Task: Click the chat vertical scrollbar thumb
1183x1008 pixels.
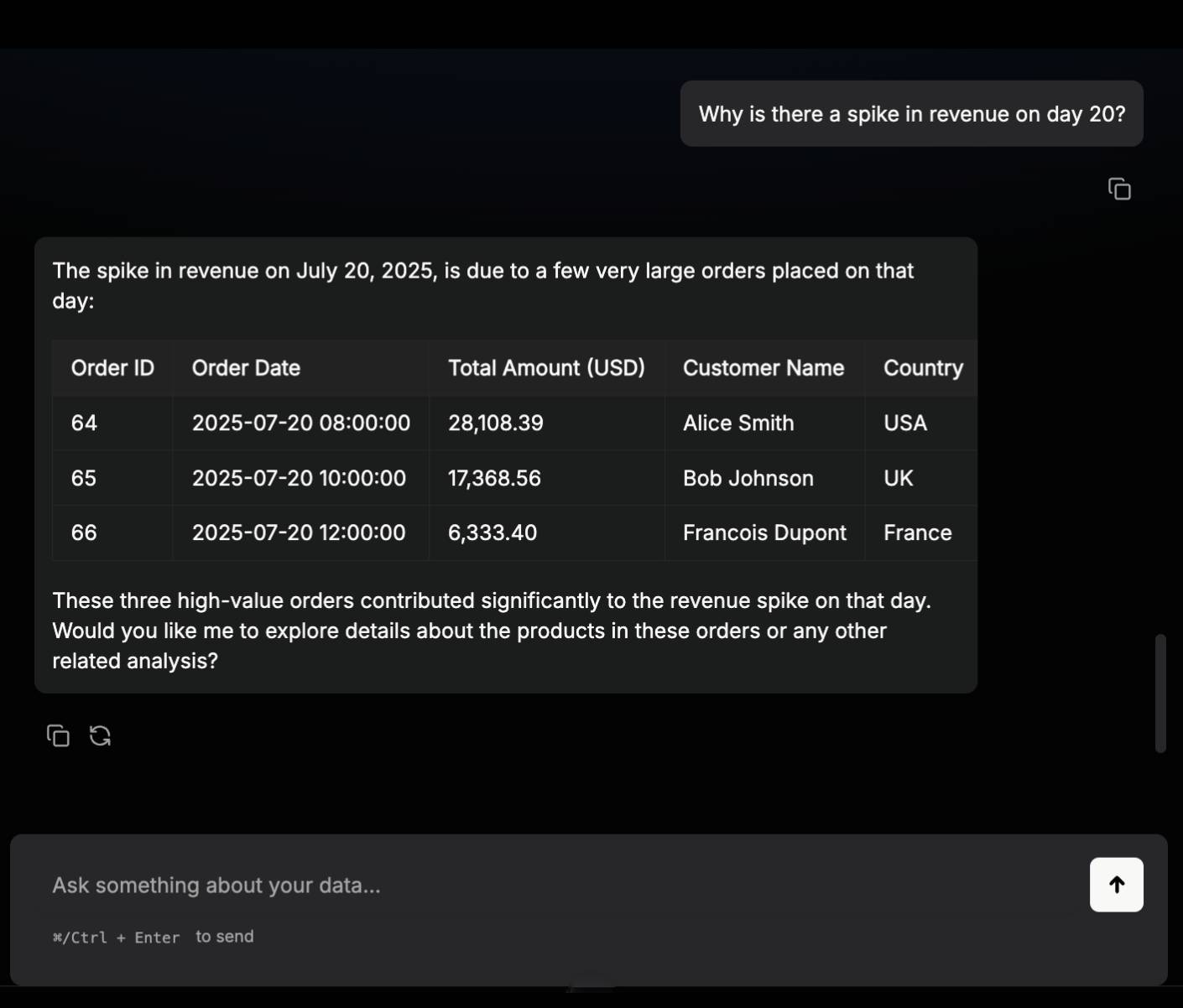Action: point(1160,693)
